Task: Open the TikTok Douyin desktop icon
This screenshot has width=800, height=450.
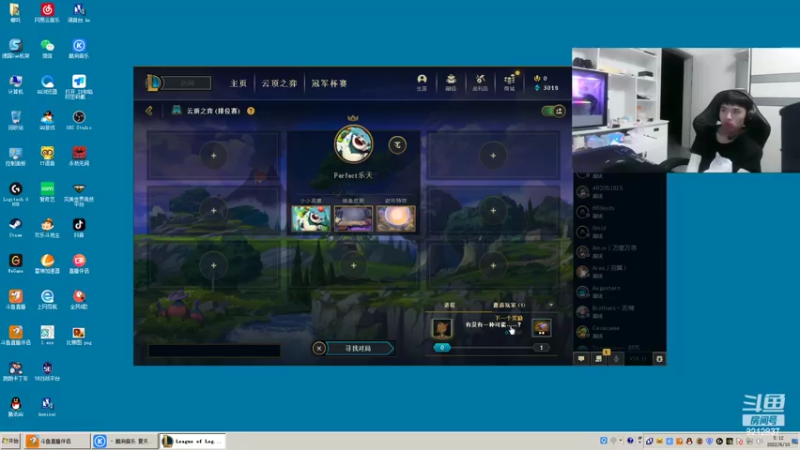Action: [79, 228]
